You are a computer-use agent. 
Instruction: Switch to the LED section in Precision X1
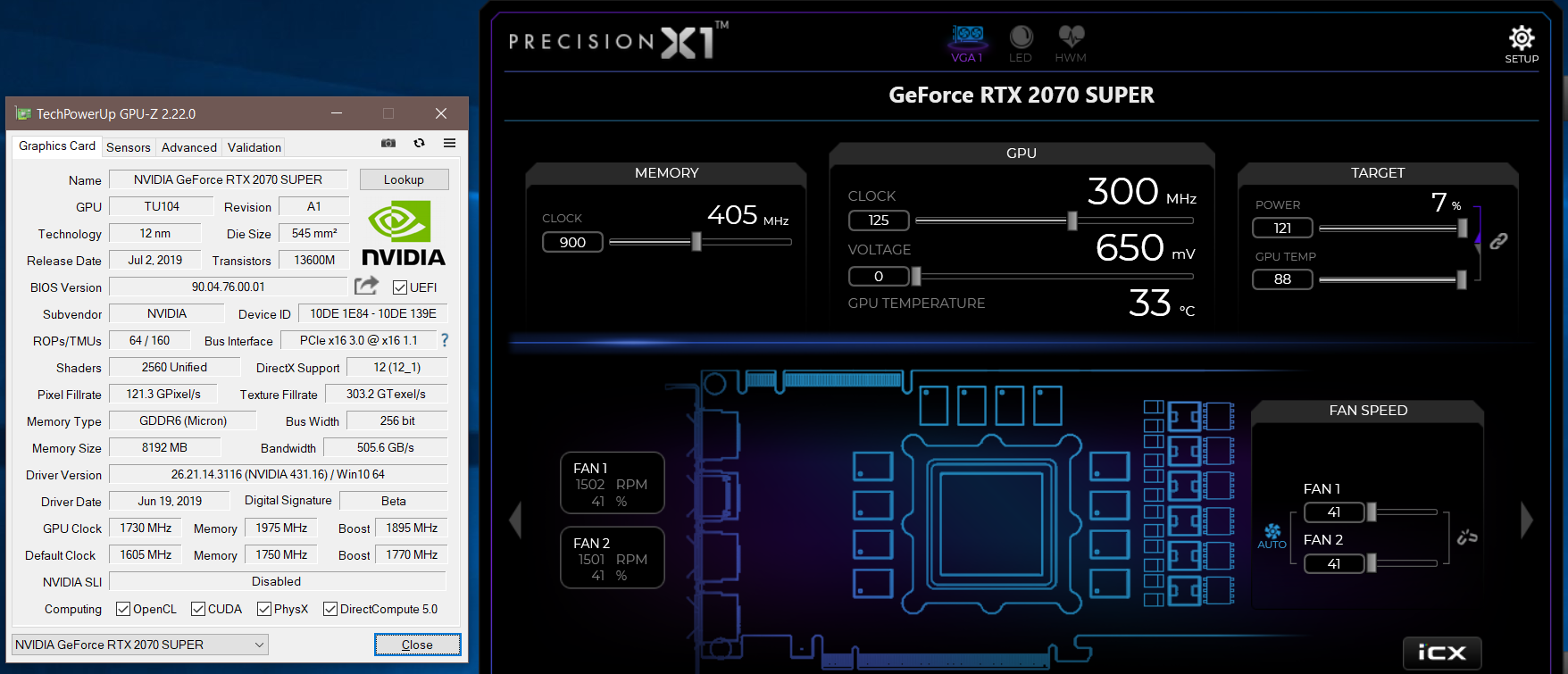point(1021,44)
